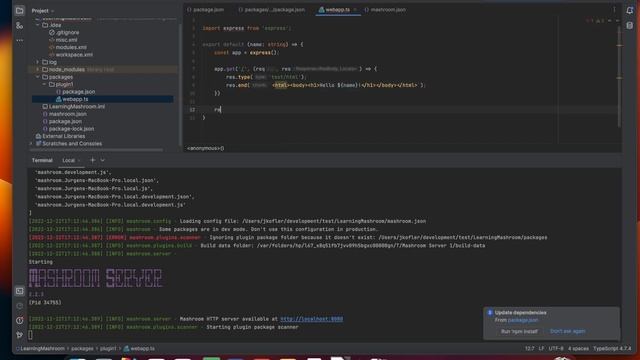Click packages in the breadcrumb bar

click(82, 349)
